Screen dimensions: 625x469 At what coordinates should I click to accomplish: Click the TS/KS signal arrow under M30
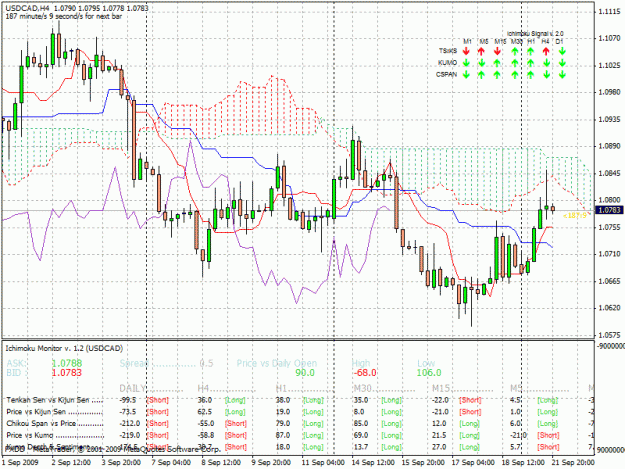pyautogui.click(x=515, y=51)
